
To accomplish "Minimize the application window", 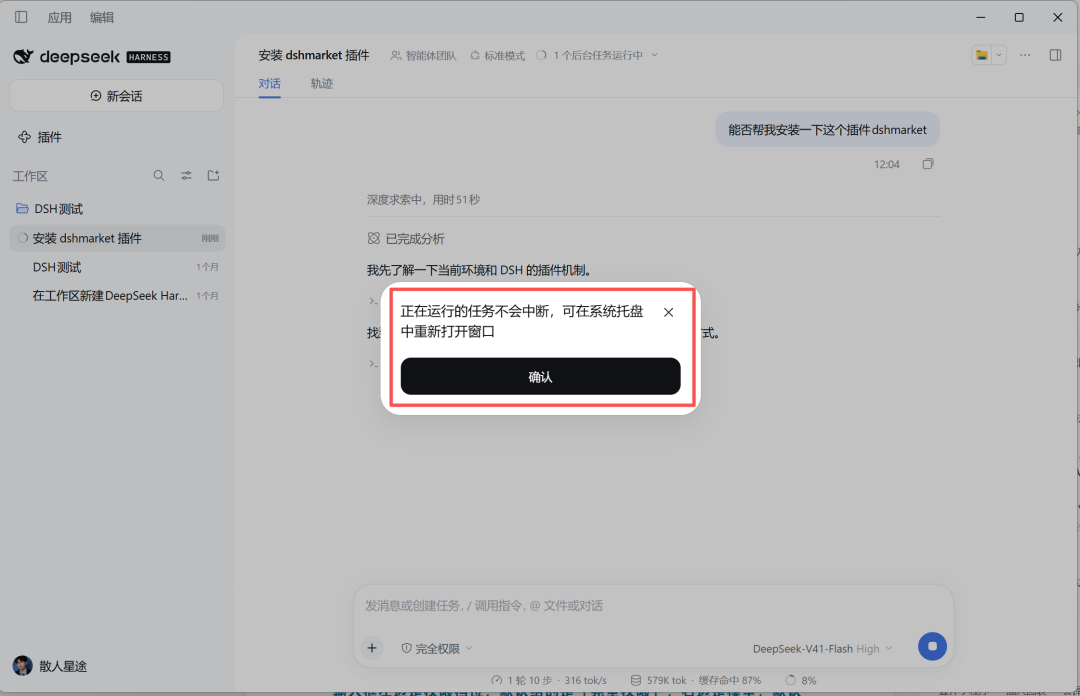I will click(981, 17).
